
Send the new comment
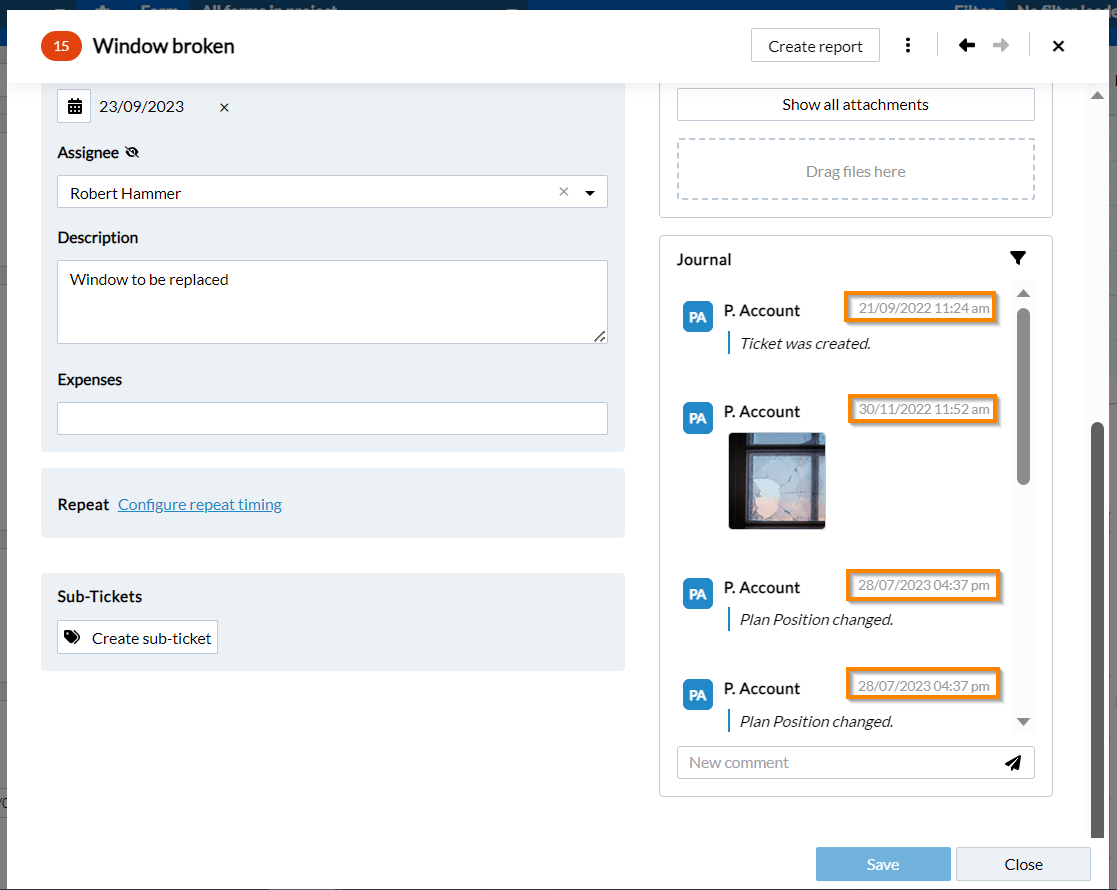[x=1013, y=763]
